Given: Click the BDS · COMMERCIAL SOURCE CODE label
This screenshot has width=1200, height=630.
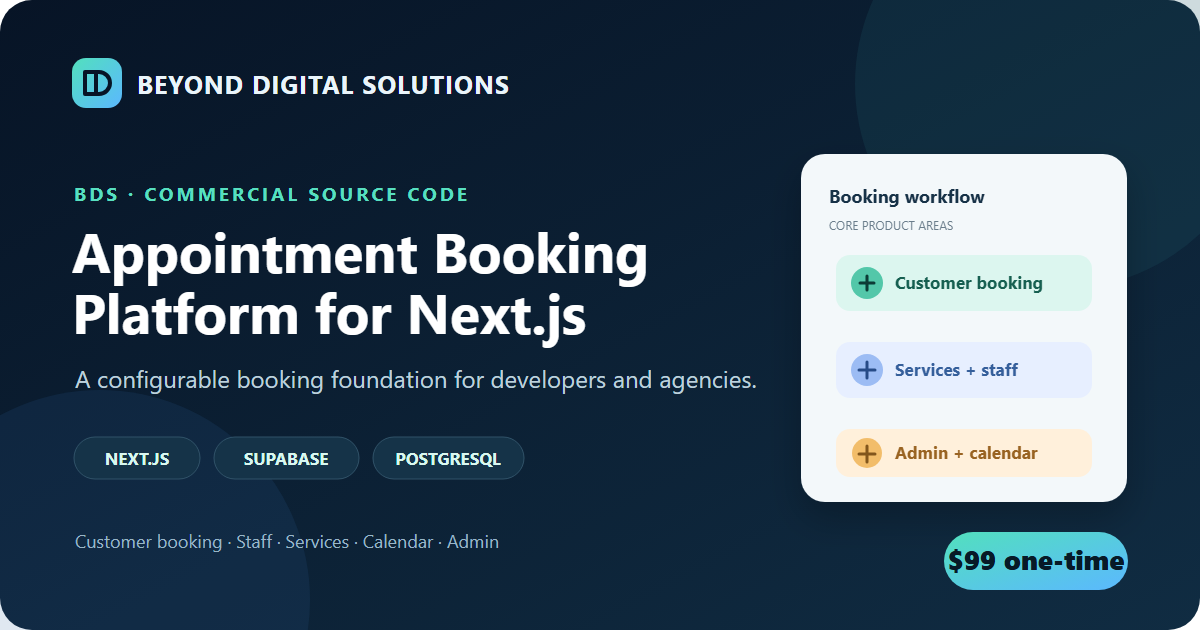Looking at the screenshot, I should (x=271, y=194).
